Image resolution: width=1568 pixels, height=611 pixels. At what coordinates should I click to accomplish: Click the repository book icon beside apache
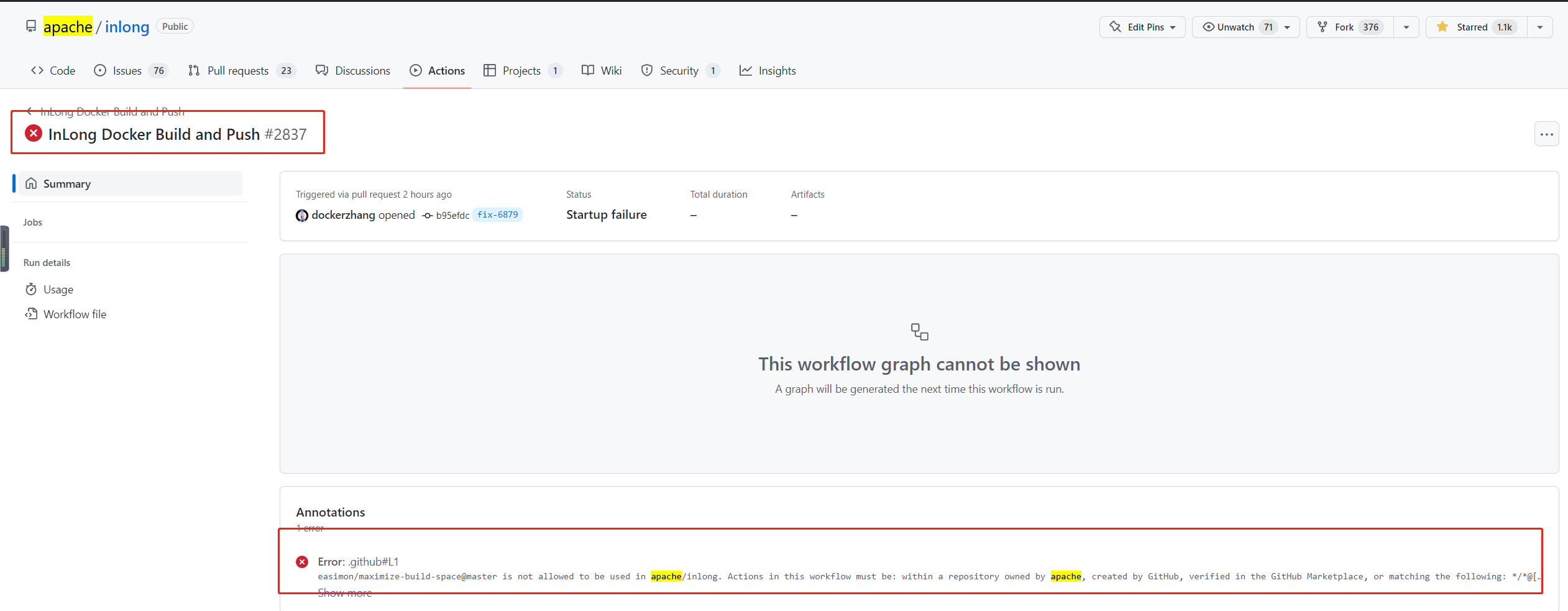click(x=31, y=27)
